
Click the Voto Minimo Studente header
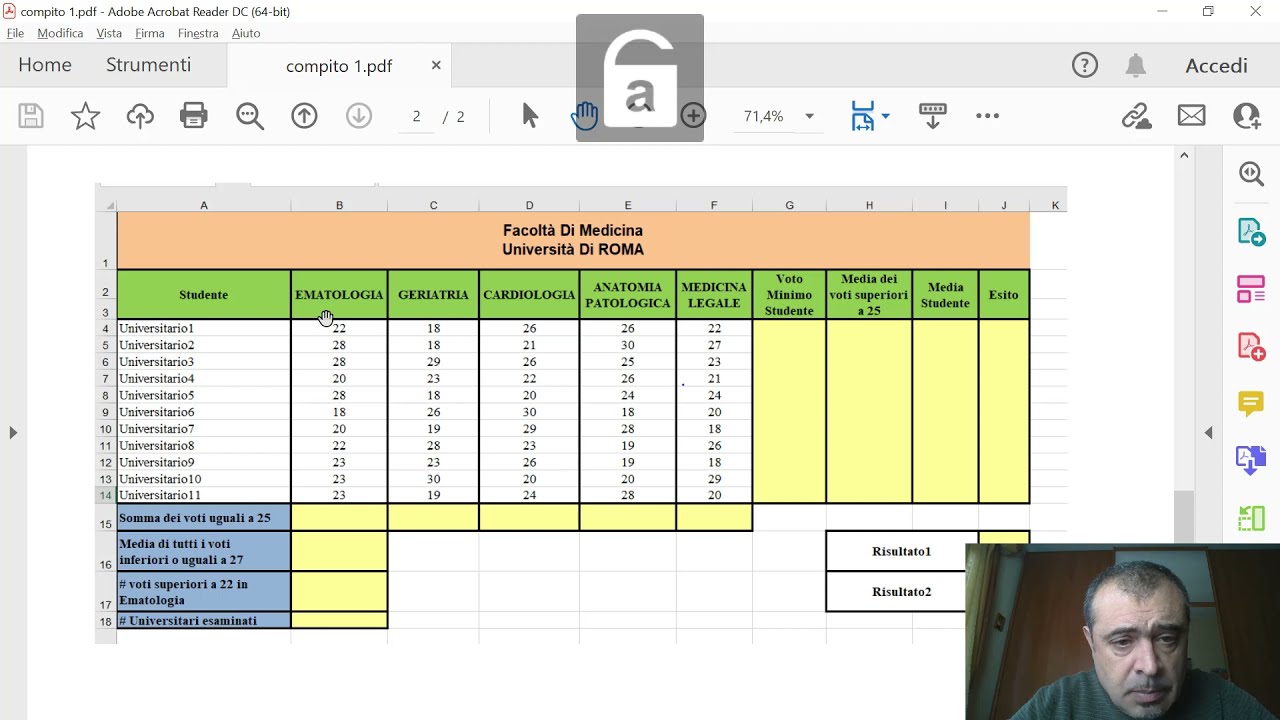click(x=789, y=295)
